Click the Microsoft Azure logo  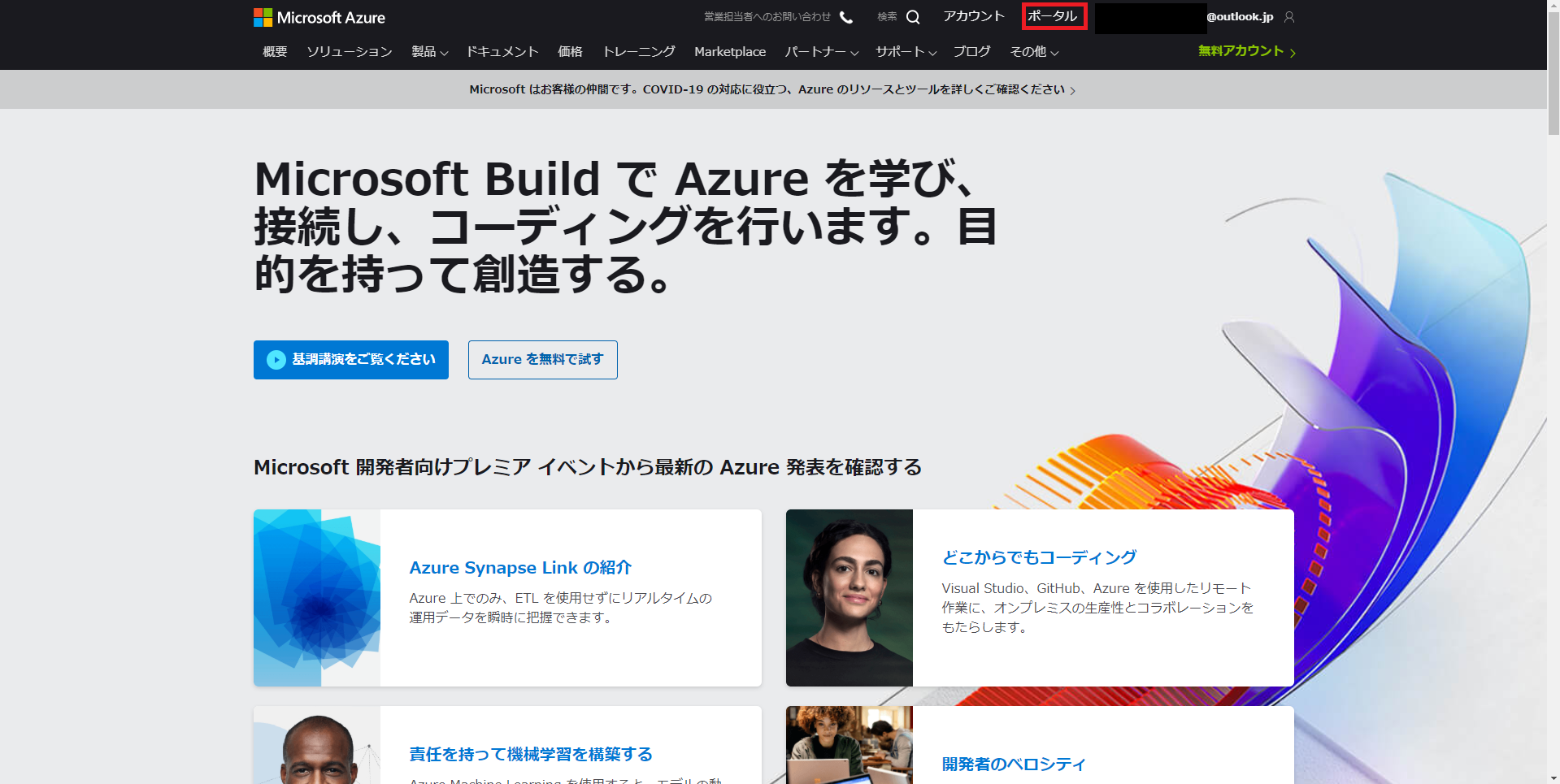[319, 17]
